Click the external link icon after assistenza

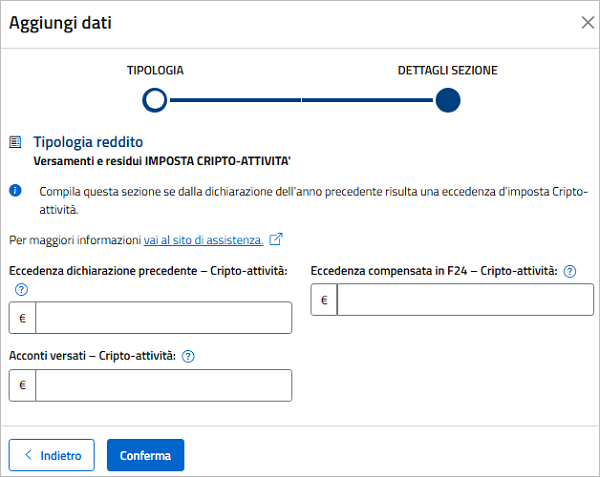click(x=277, y=240)
